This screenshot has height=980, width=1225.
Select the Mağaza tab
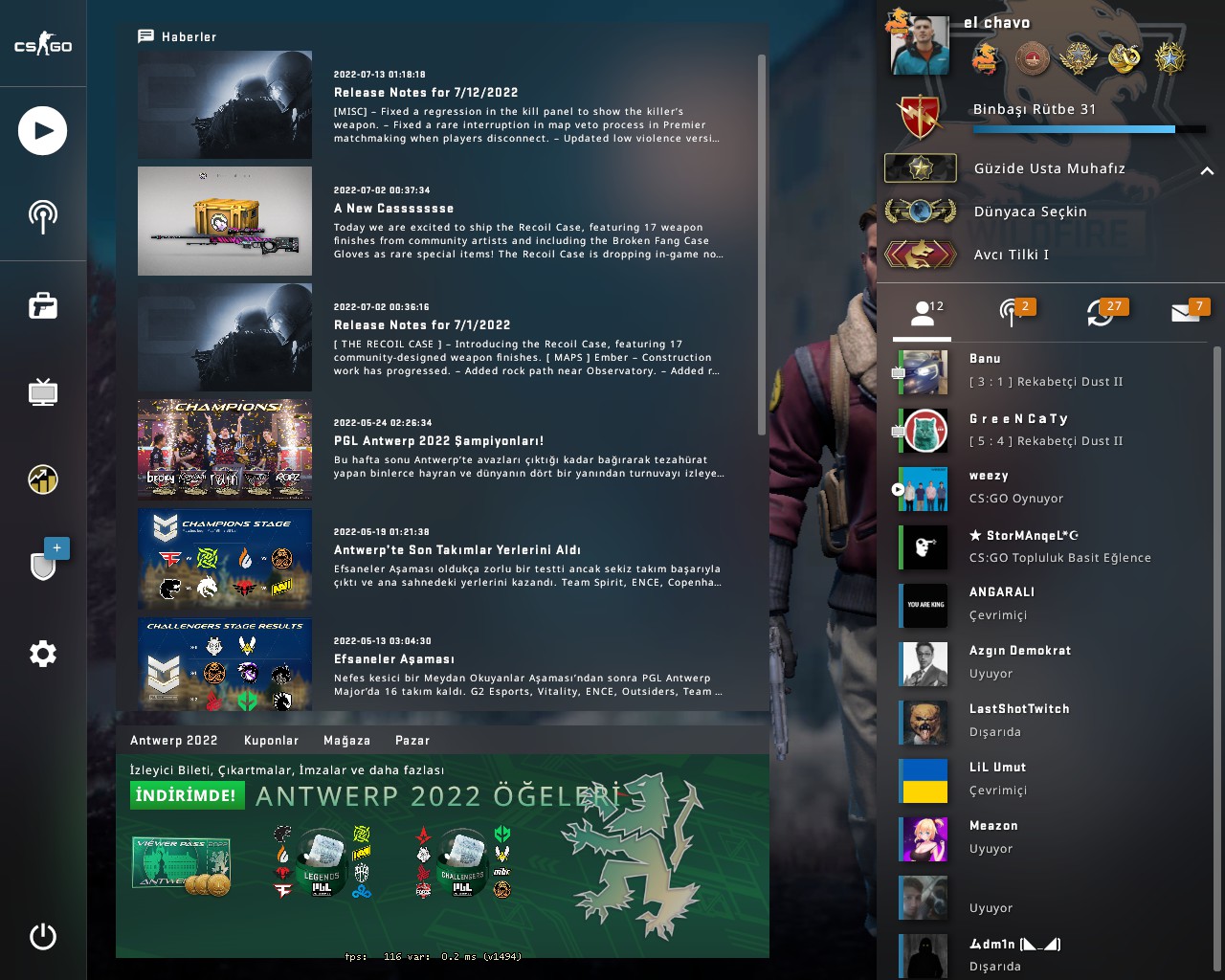pos(347,741)
